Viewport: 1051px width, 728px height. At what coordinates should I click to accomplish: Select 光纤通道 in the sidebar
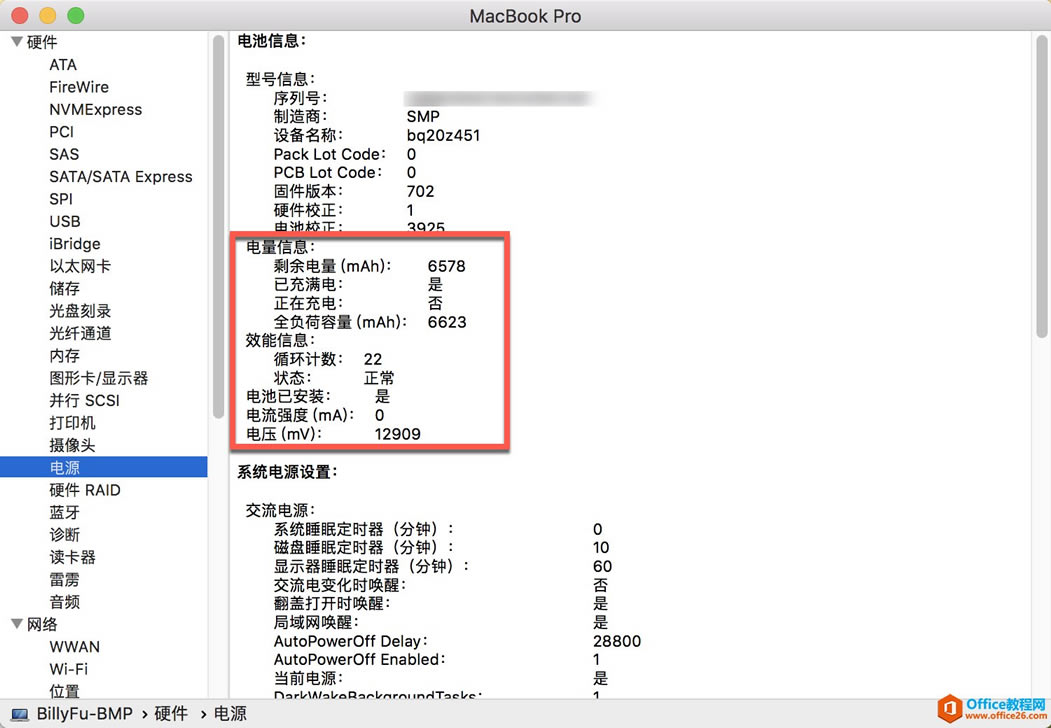pos(80,333)
